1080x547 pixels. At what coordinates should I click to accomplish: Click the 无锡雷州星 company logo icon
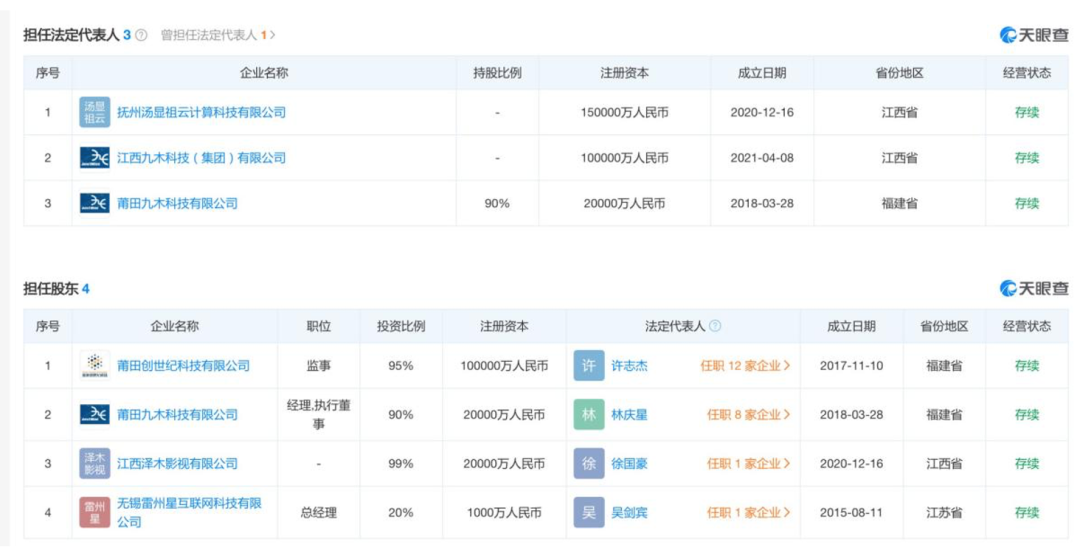[x=94, y=513]
